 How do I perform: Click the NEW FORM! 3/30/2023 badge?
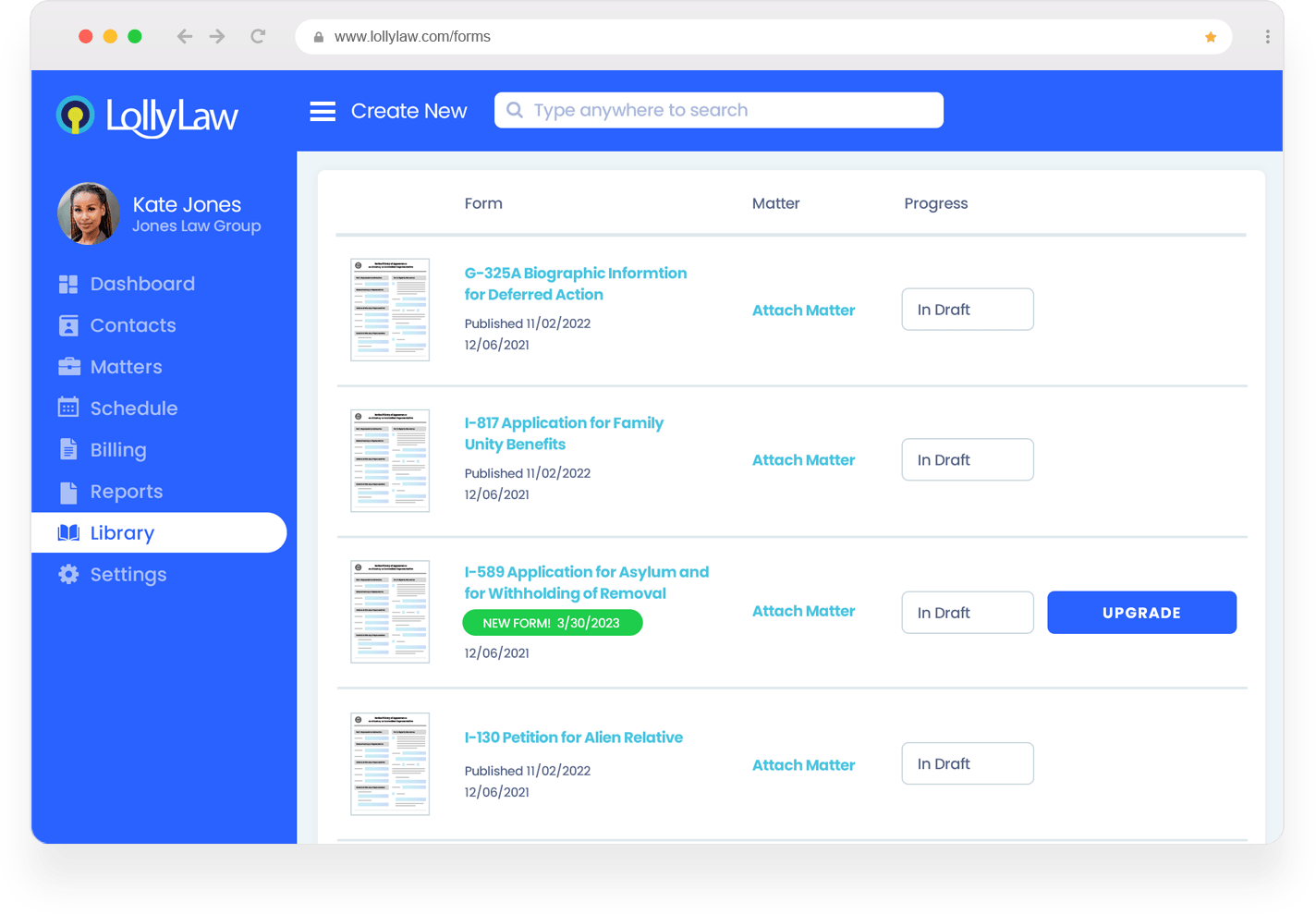coord(552,623)
